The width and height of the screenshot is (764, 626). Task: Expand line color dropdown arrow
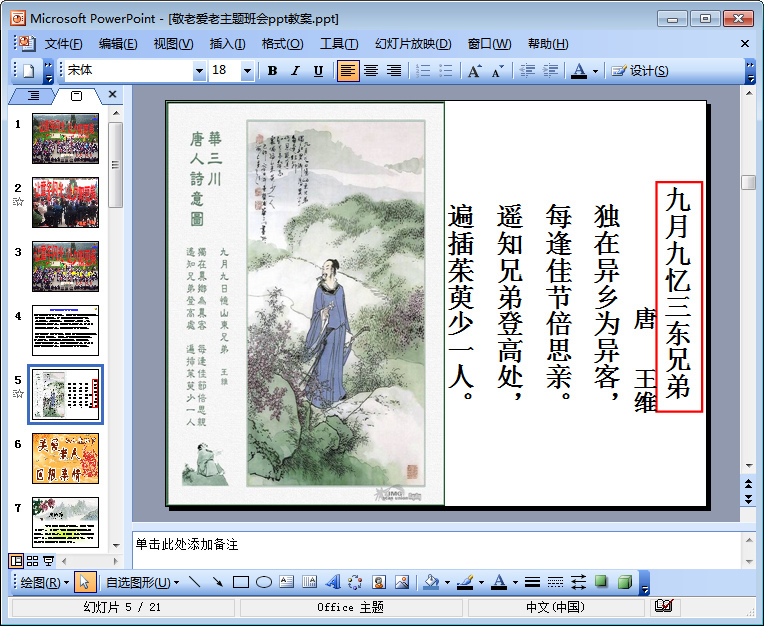click(481, 582)
